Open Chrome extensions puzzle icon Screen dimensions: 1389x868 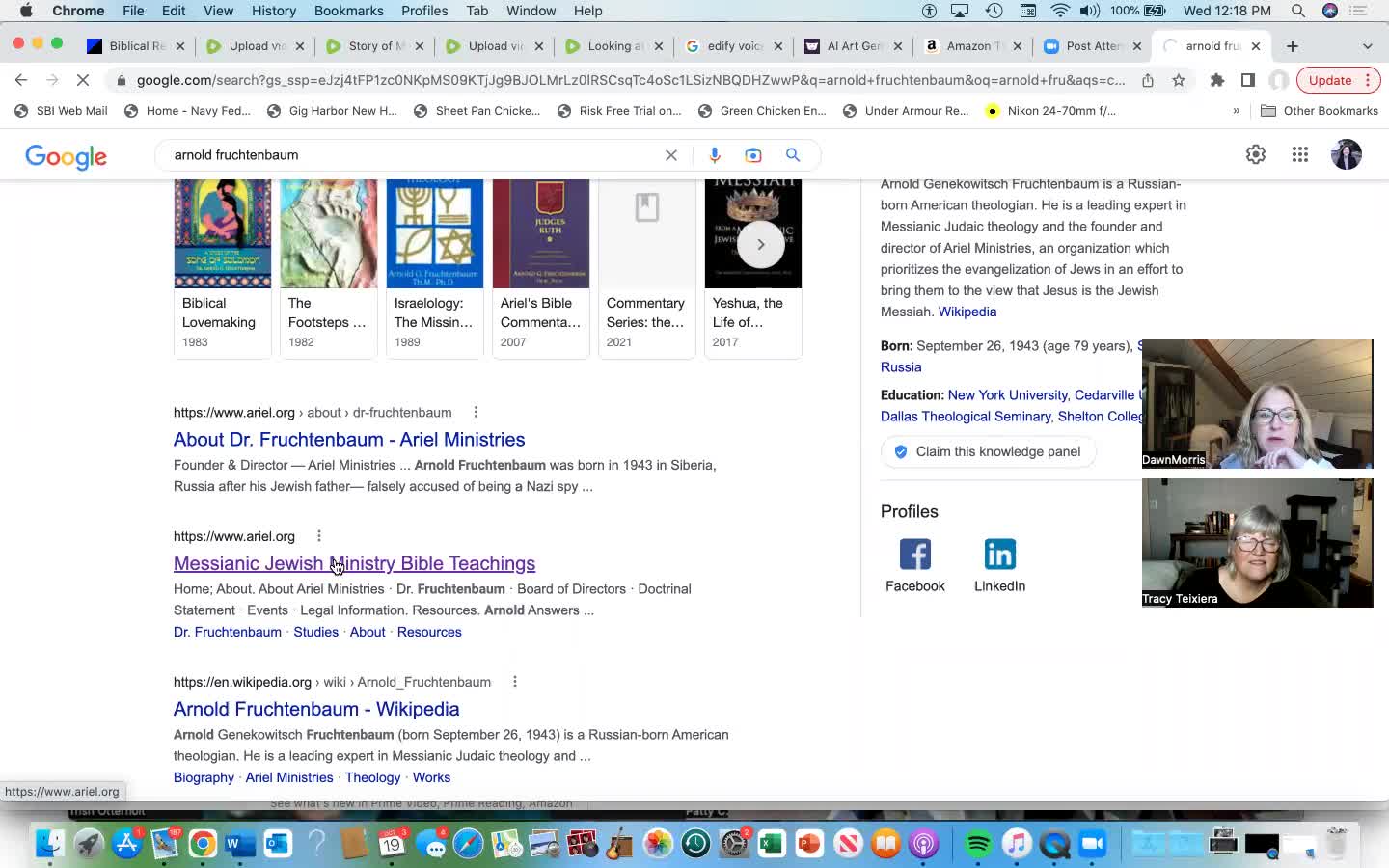point(1217,80)
